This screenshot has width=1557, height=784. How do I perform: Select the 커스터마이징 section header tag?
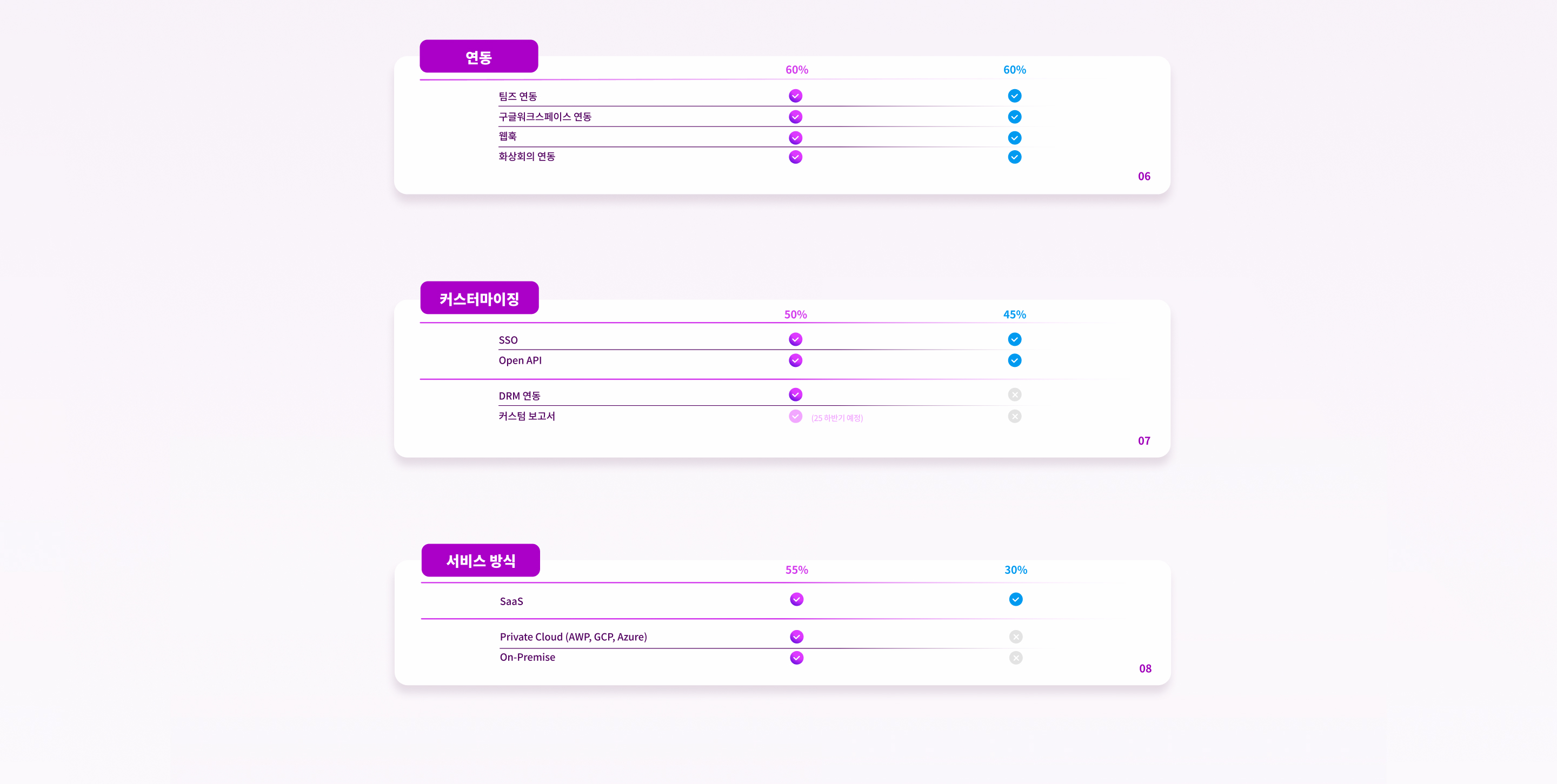tap(480, 298)
